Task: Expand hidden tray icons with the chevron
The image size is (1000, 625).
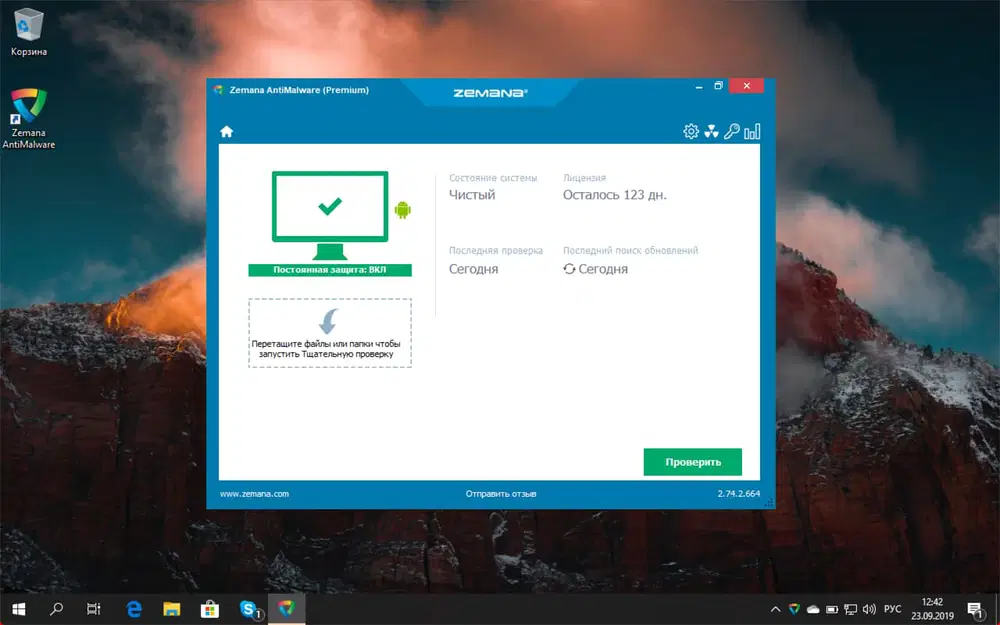Action: pos(776,609)
